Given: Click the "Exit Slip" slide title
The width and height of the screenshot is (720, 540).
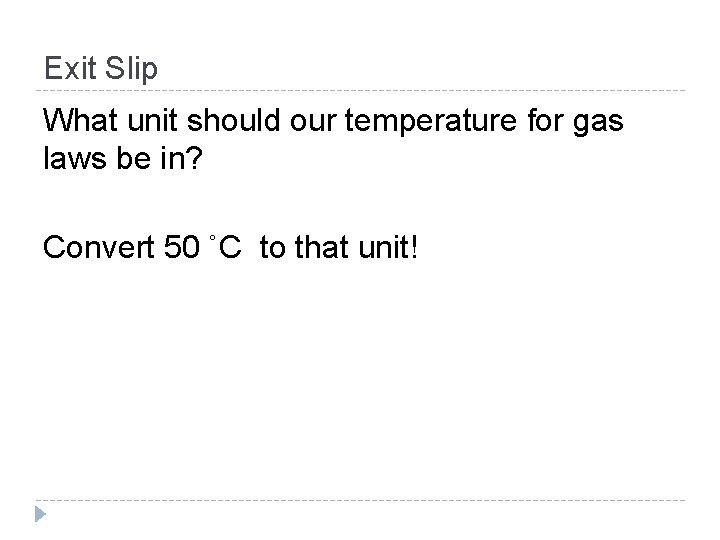Looking at the screenshot, I should point(101,68).
